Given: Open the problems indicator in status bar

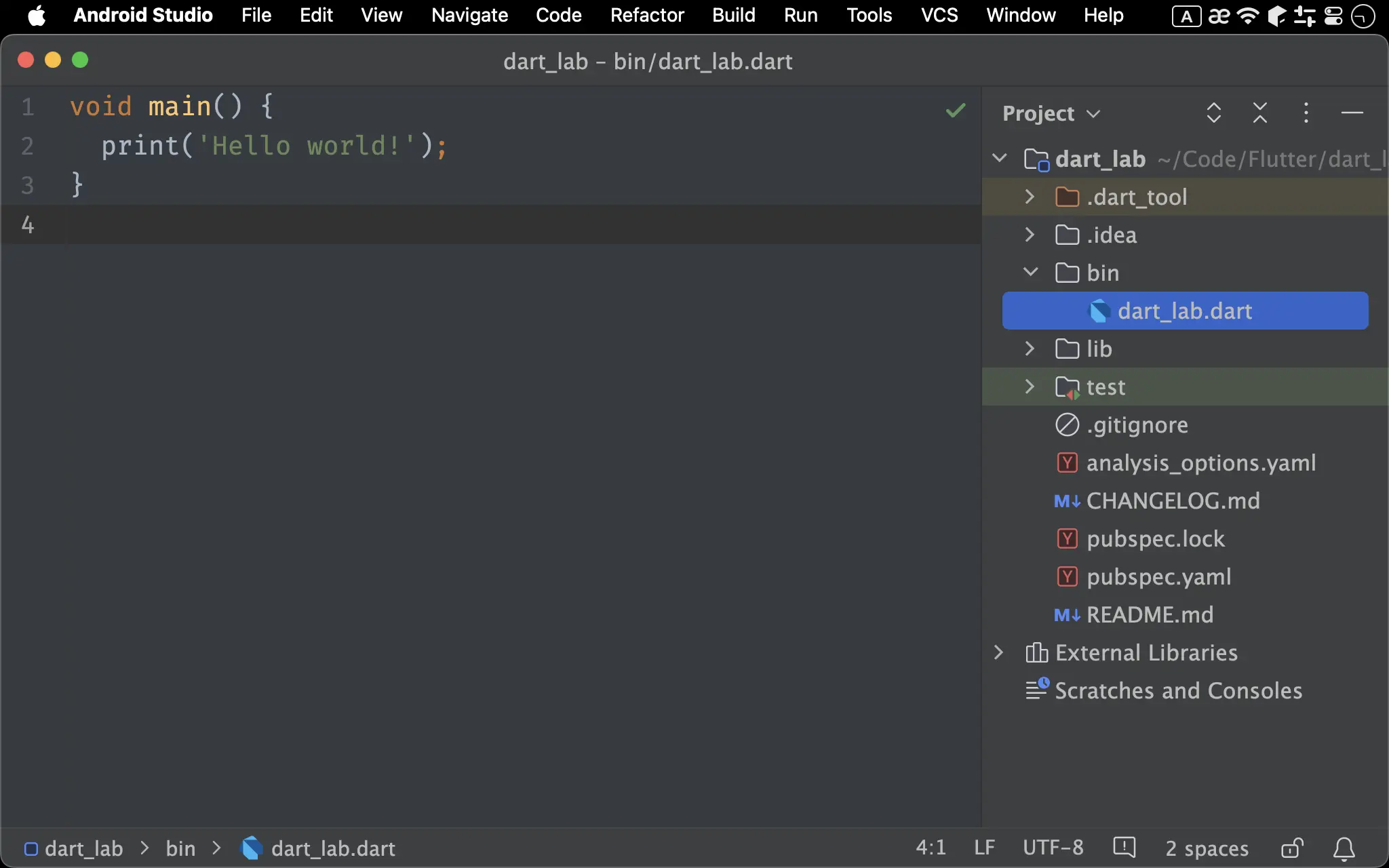Looking at the screenshot, I should pos(1124,848).
